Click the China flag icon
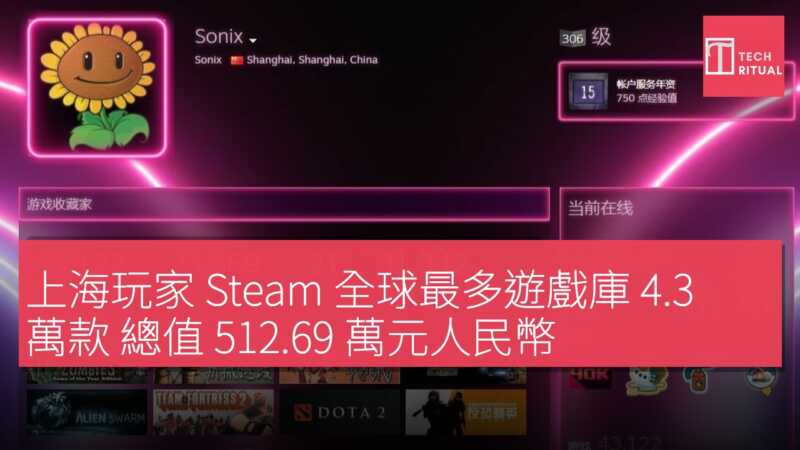 236,60
